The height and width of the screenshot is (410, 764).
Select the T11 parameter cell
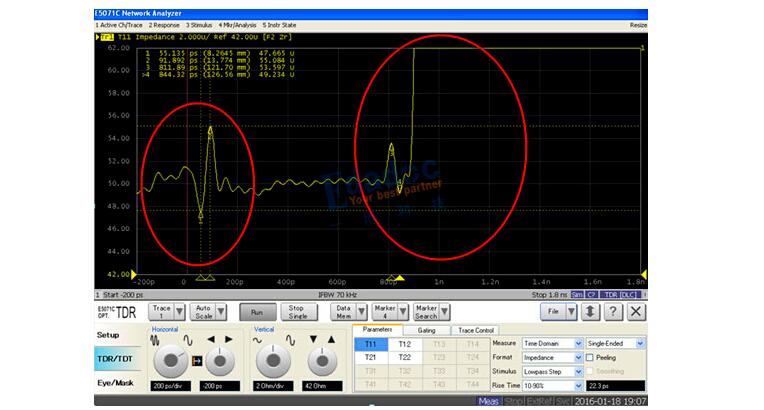pyautogui.click(x=371, y=344)
